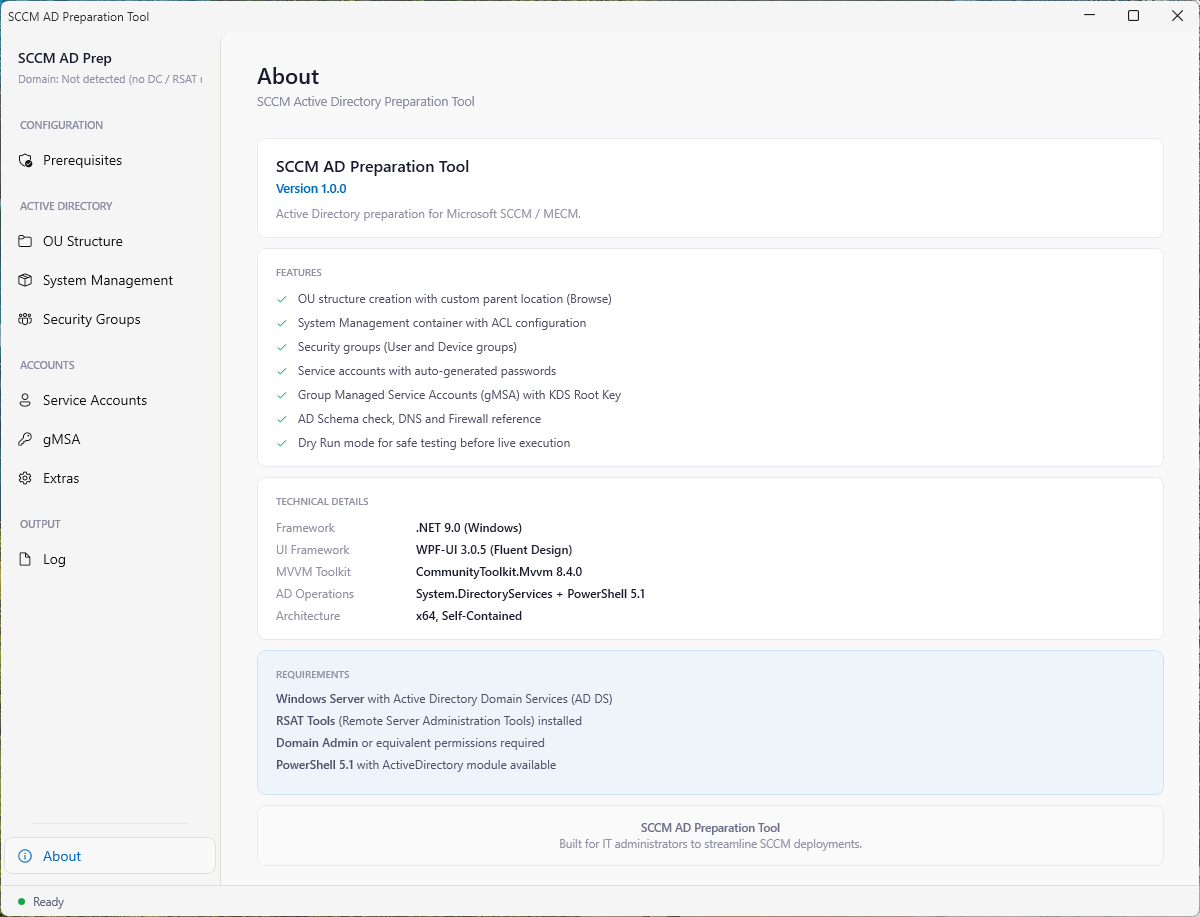
Task: Click checkmark beside OU structure creation feature
Action: [x=282, y=299]
